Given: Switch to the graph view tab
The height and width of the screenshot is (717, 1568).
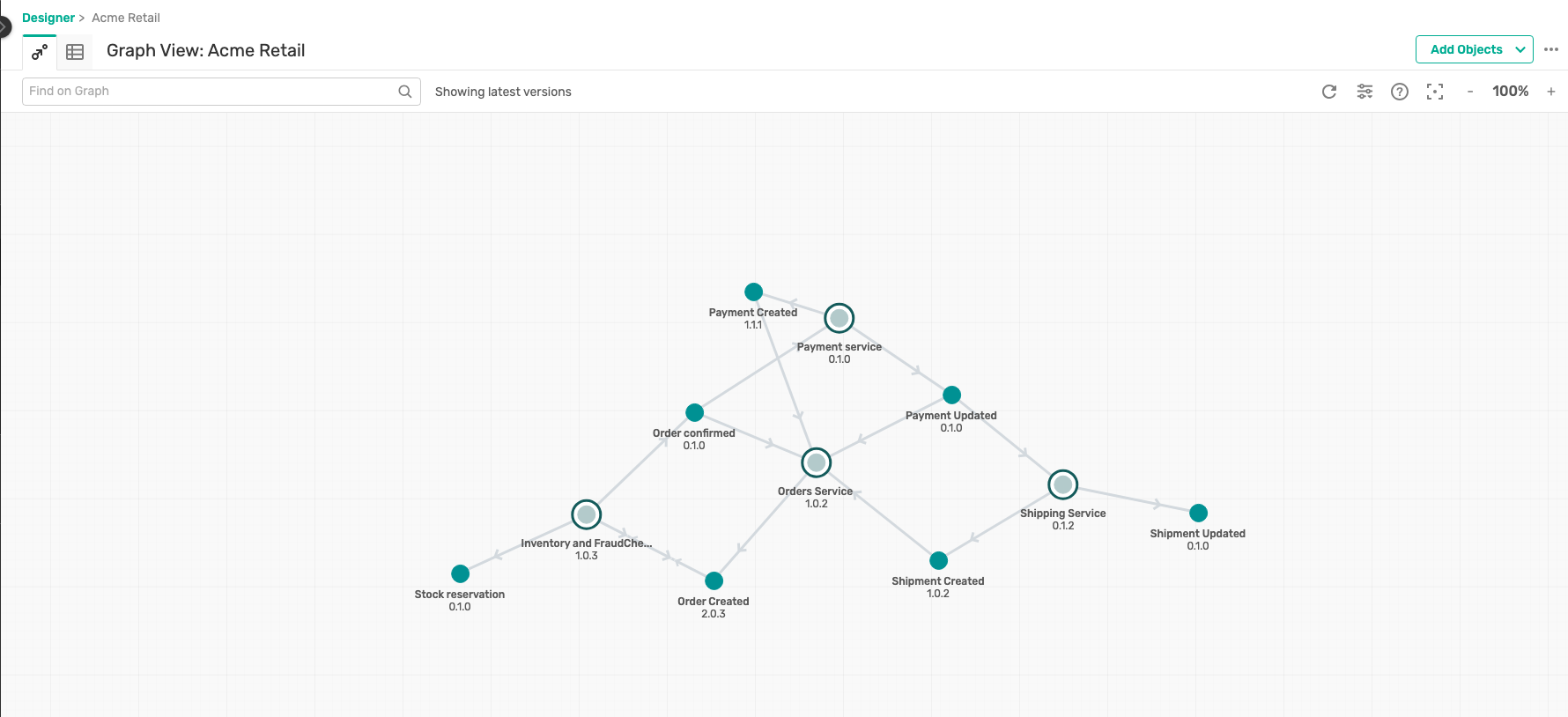Looking at the screenshot, I should 40,53.
